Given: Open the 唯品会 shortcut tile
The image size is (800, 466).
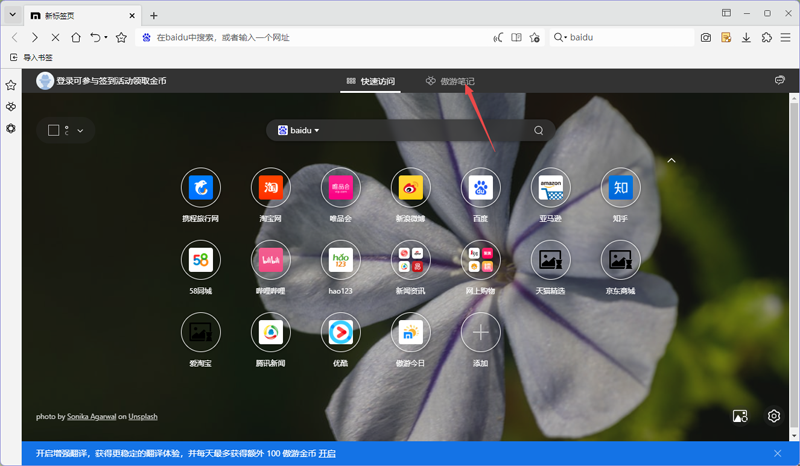Looking at the screenshot, I should point(340,188).
